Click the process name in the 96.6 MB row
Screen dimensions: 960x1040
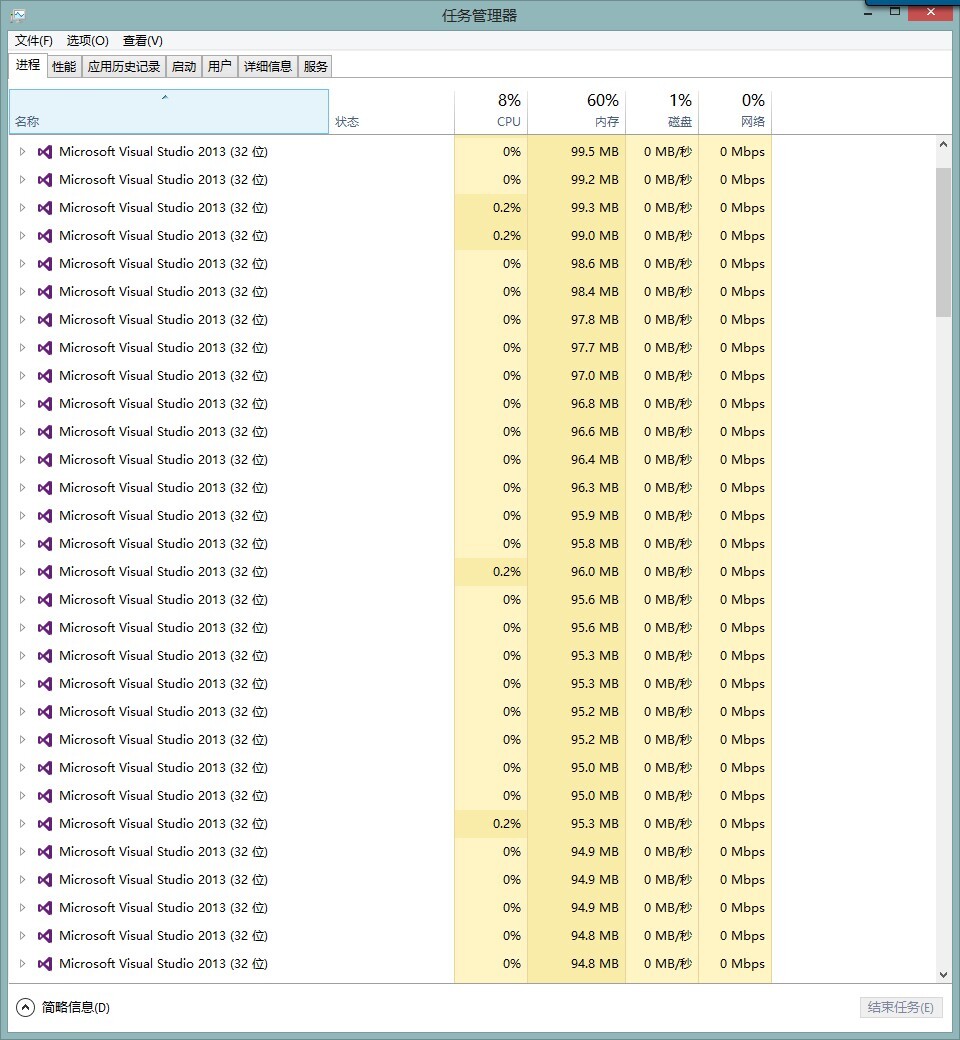point(163,432)
